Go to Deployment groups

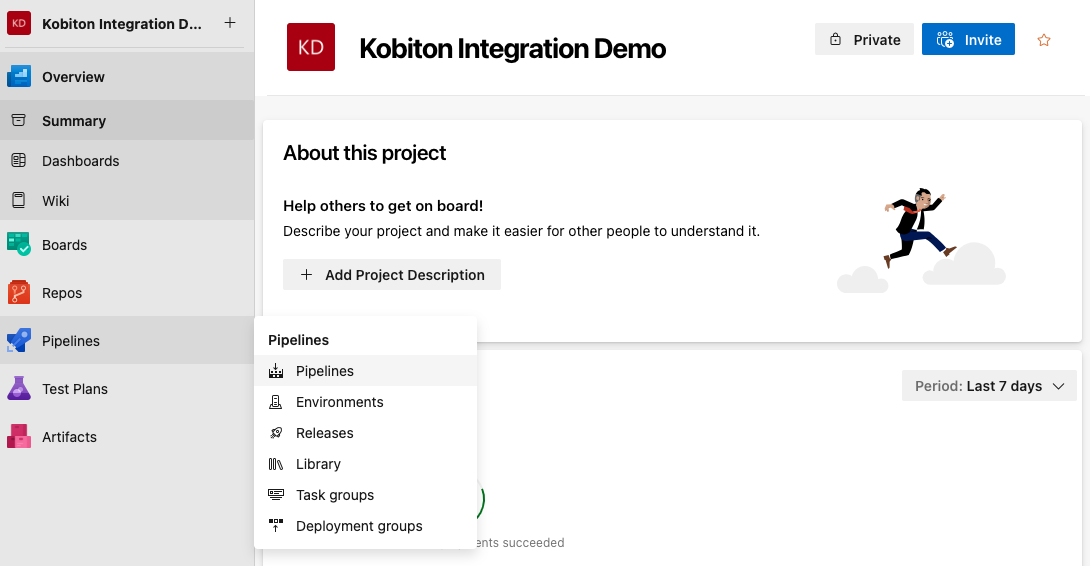click(358, 526)
